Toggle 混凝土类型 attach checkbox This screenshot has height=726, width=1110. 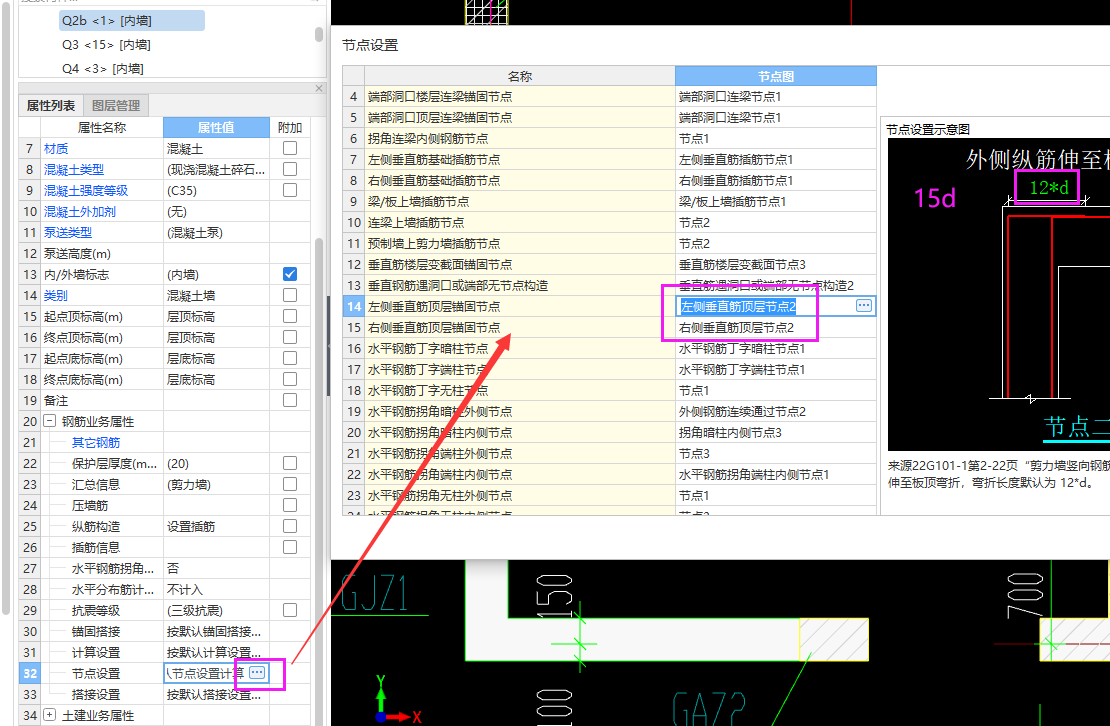290,169
